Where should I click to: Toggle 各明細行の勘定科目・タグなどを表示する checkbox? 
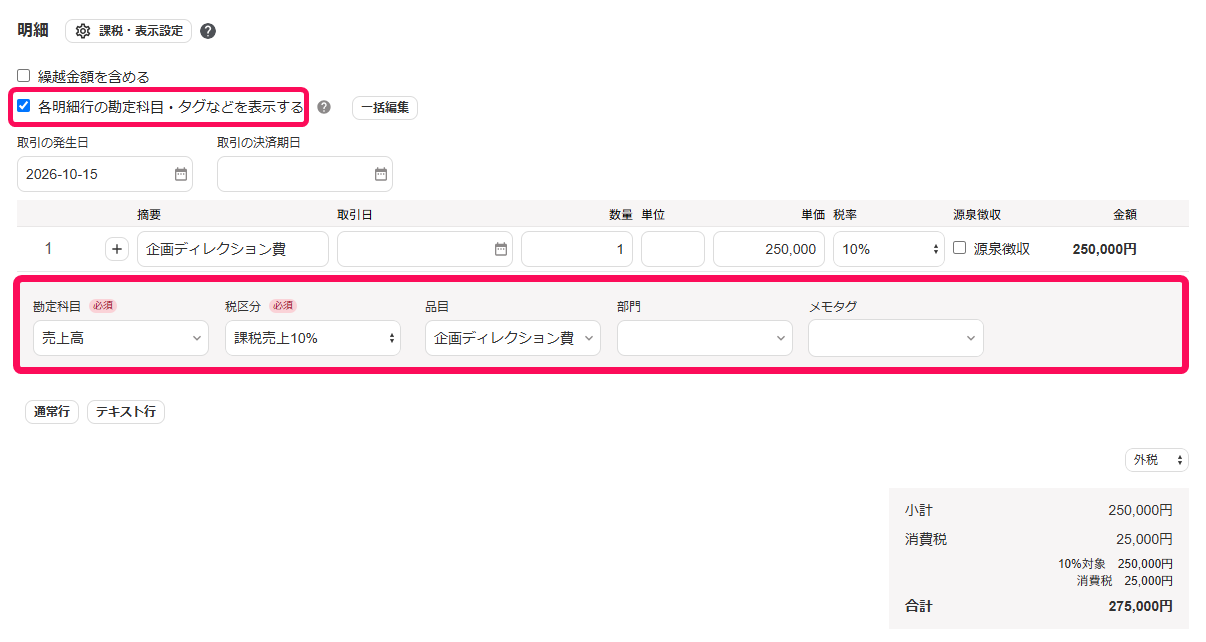pos(24,106)
